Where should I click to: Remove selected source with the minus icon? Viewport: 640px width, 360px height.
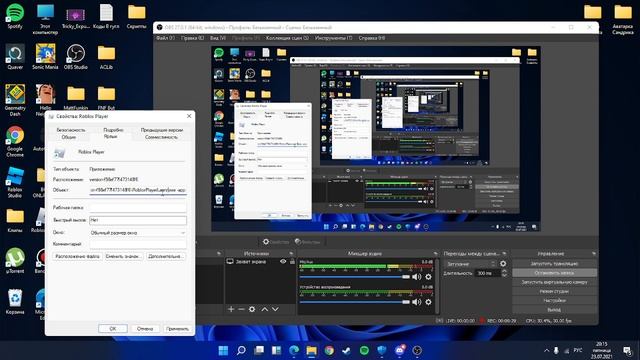[x=241, y=309]
